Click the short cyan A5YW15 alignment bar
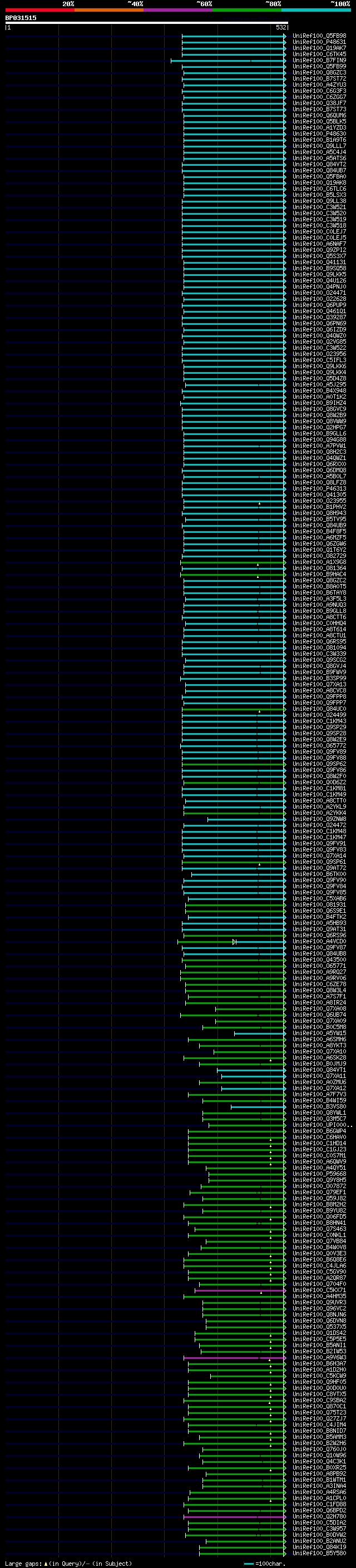Screen dimensions: 356x1568 tap(260, 1033)
